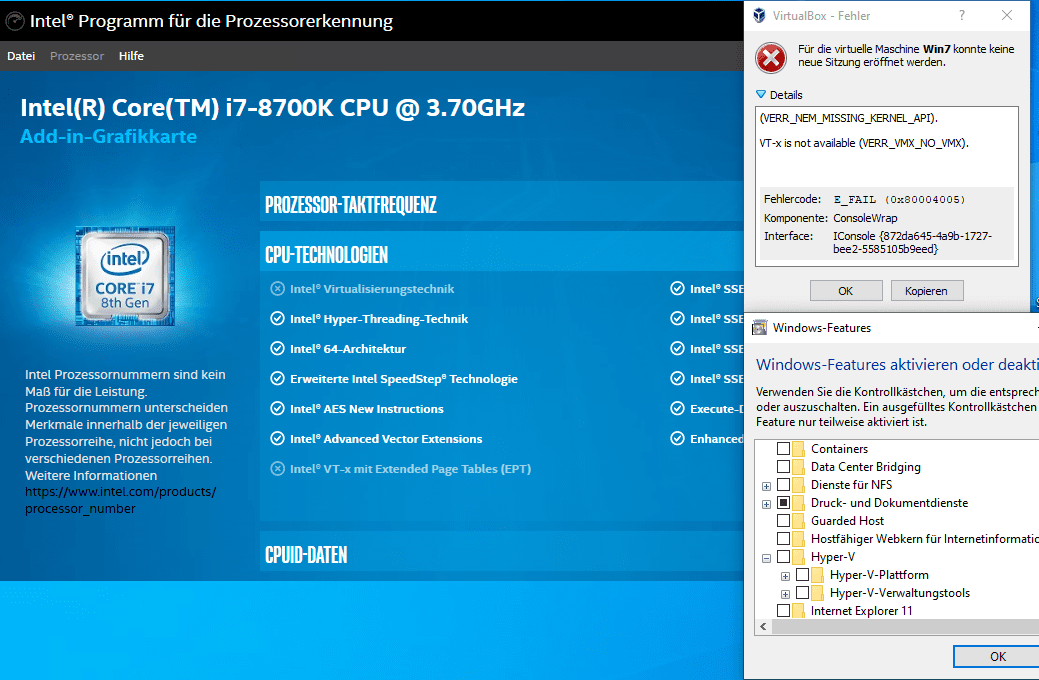Screen dimensions: 1039x680
Task: Click the horizontal scrollbar left arrow in Windows-Features
Action: (x=763, y=626)
